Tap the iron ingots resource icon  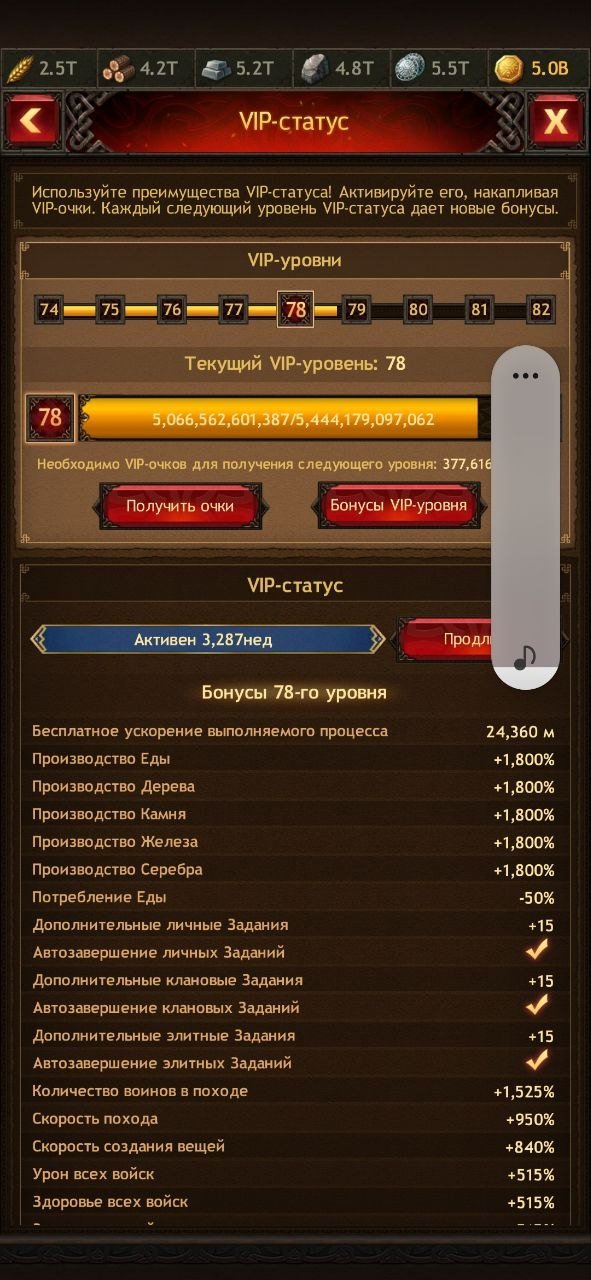coord(216,69)
